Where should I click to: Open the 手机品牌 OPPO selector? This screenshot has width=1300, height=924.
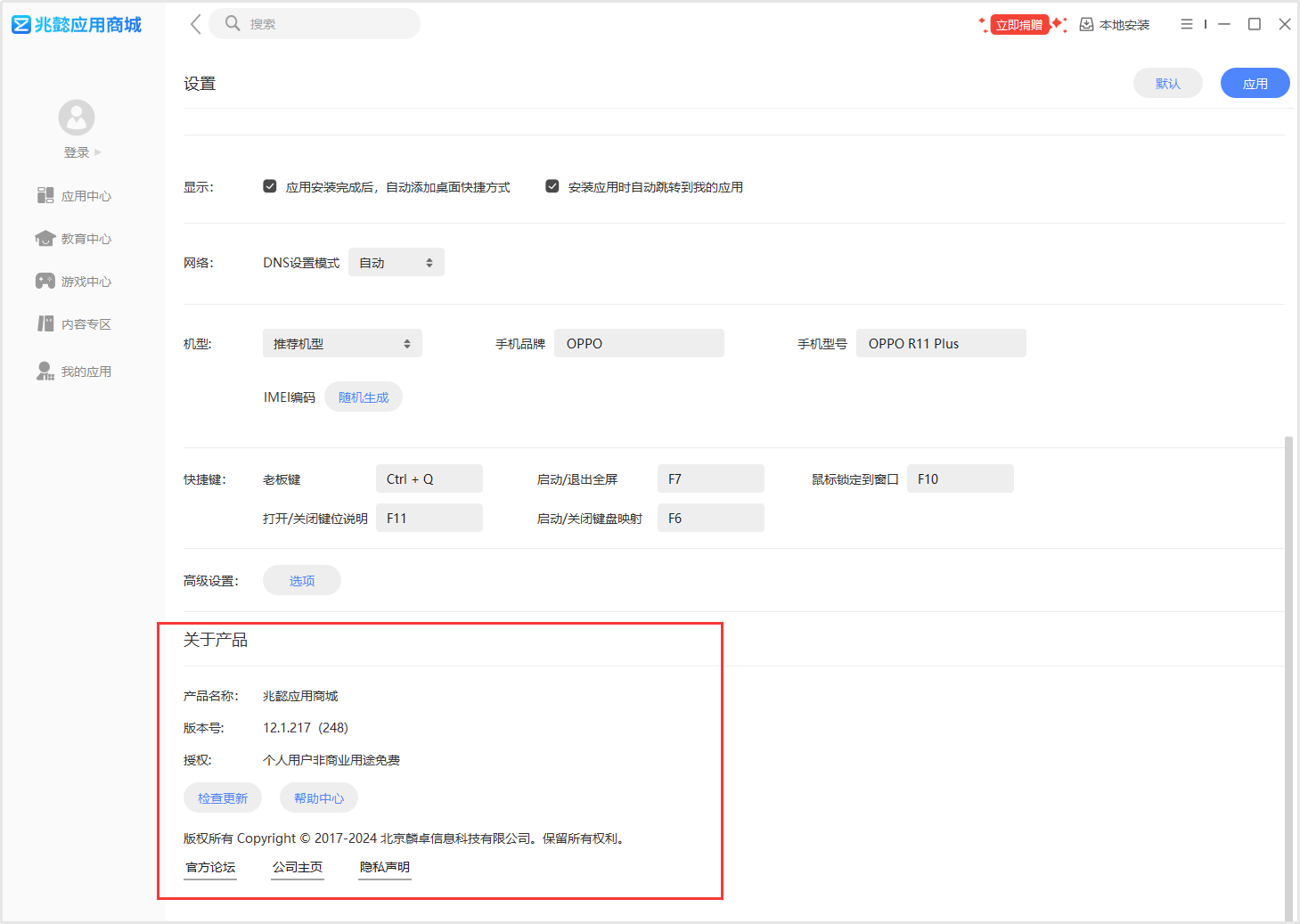pyautogui.click(x=639, y=342)
